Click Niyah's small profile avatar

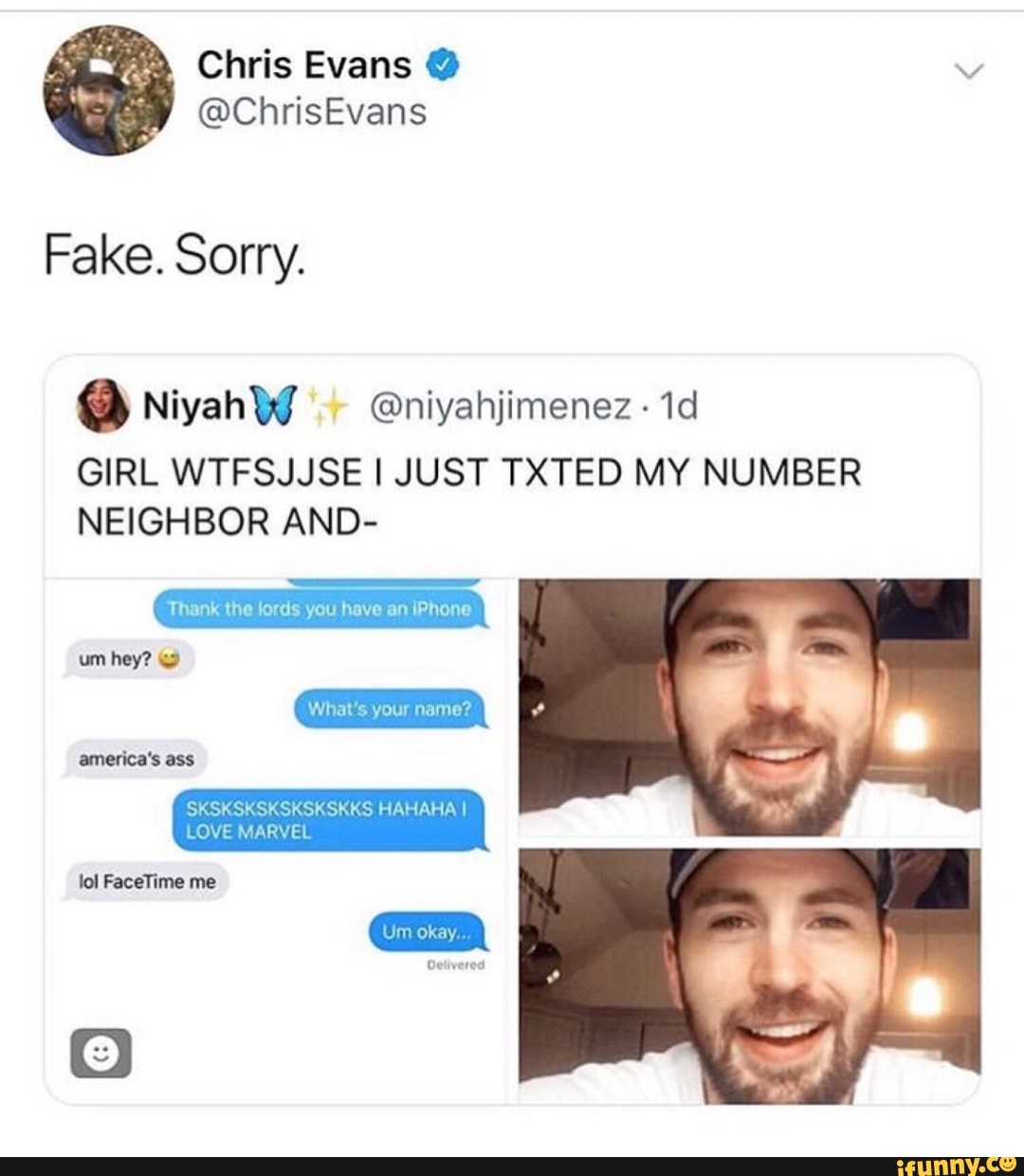103,406
